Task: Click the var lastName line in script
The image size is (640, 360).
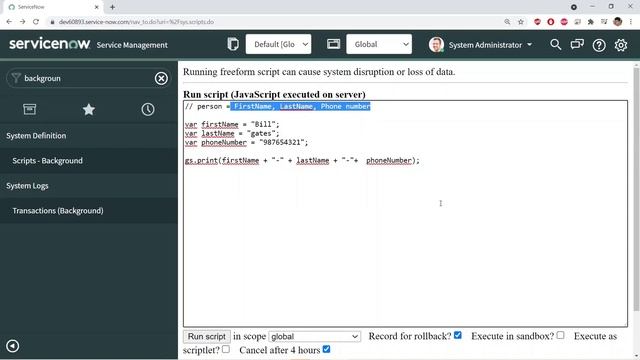Action: coord(232,133)
